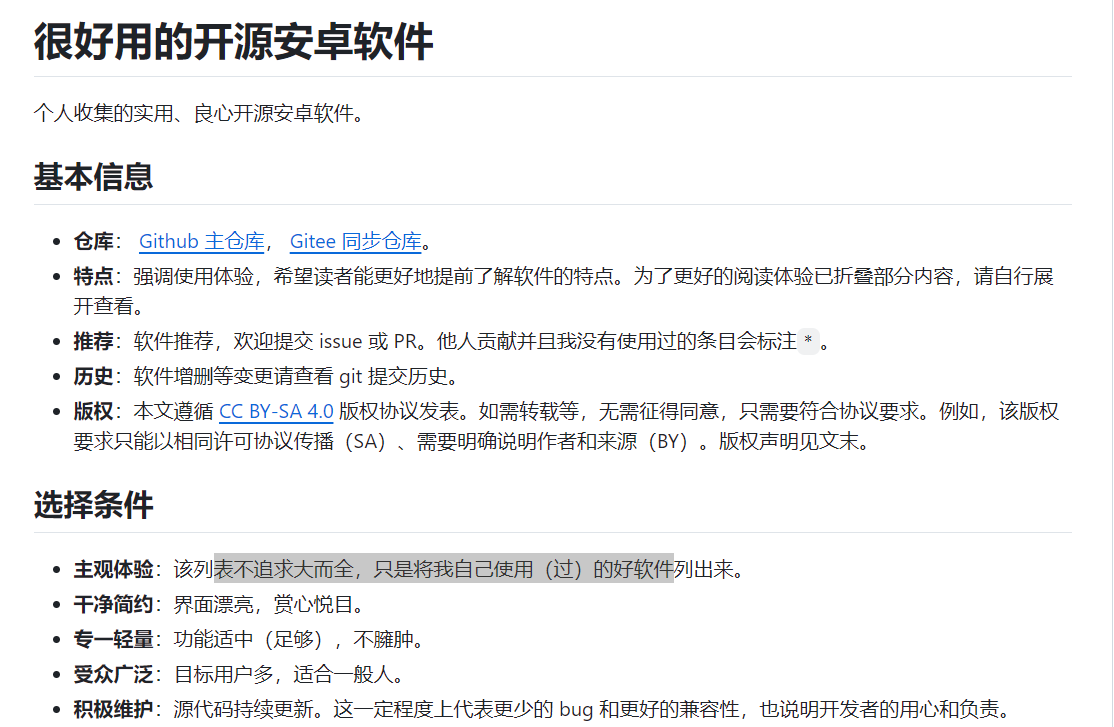Click the highlighted selected text in 主观体验
This screenshot has height=727, width=1114.
[x=443, y=570]
